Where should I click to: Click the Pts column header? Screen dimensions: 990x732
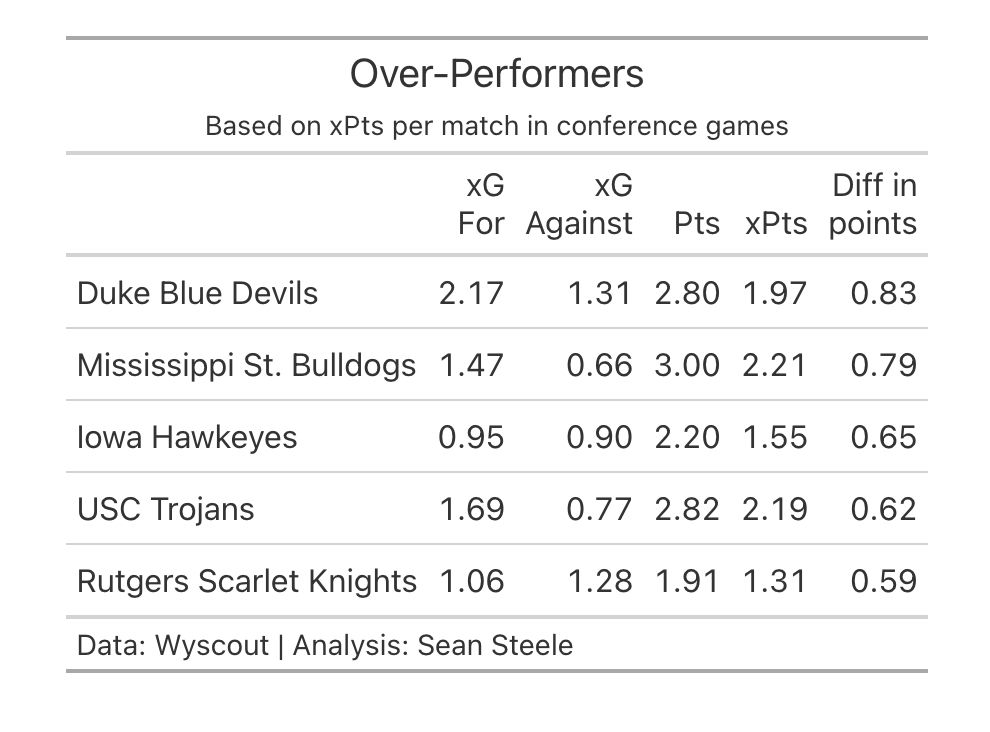coord(696,223)
